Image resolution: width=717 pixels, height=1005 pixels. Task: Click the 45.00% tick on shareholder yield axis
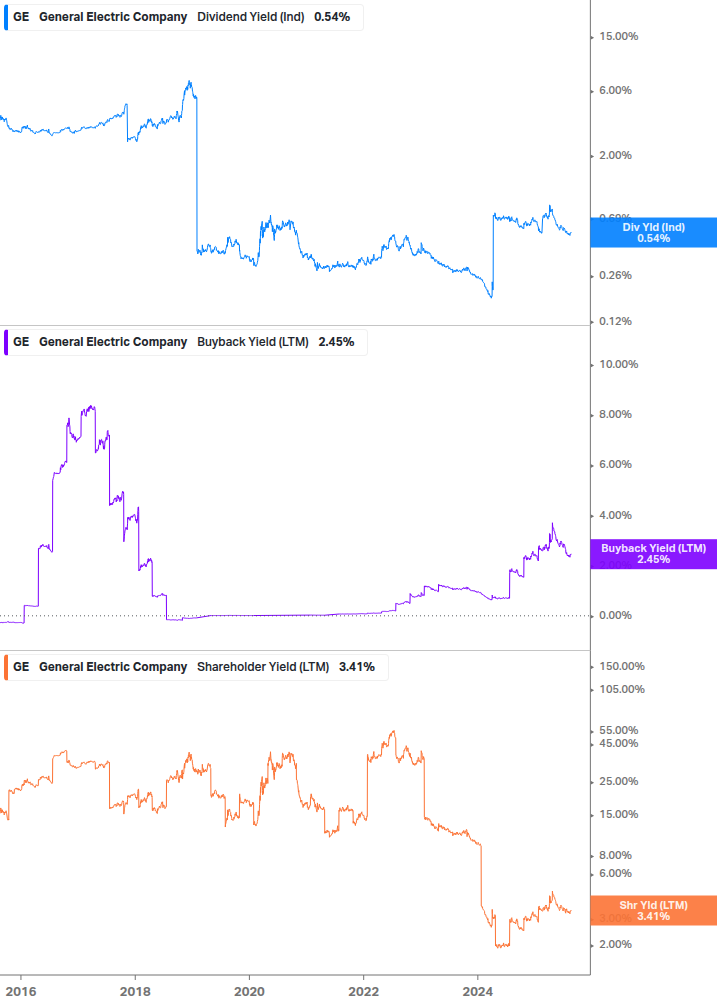click(618, 743)
